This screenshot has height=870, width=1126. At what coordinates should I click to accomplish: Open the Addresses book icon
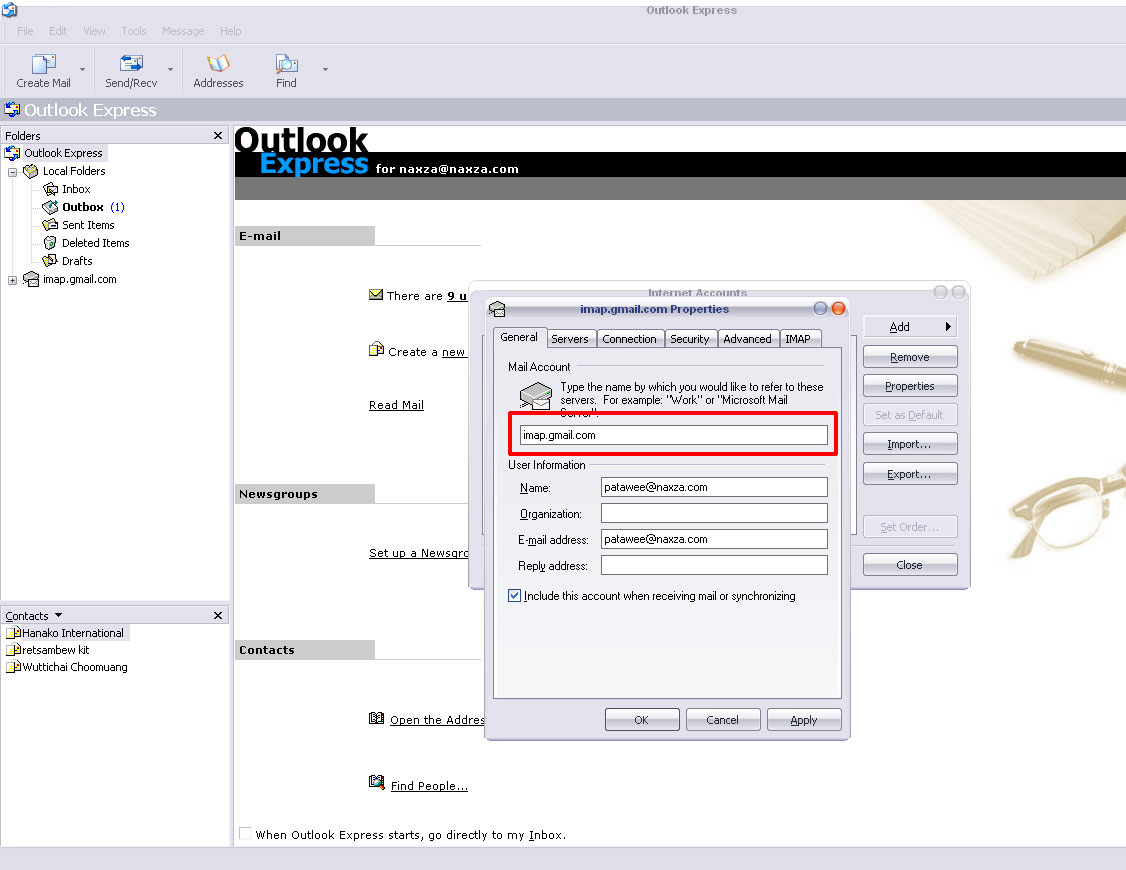click(218, 65)
